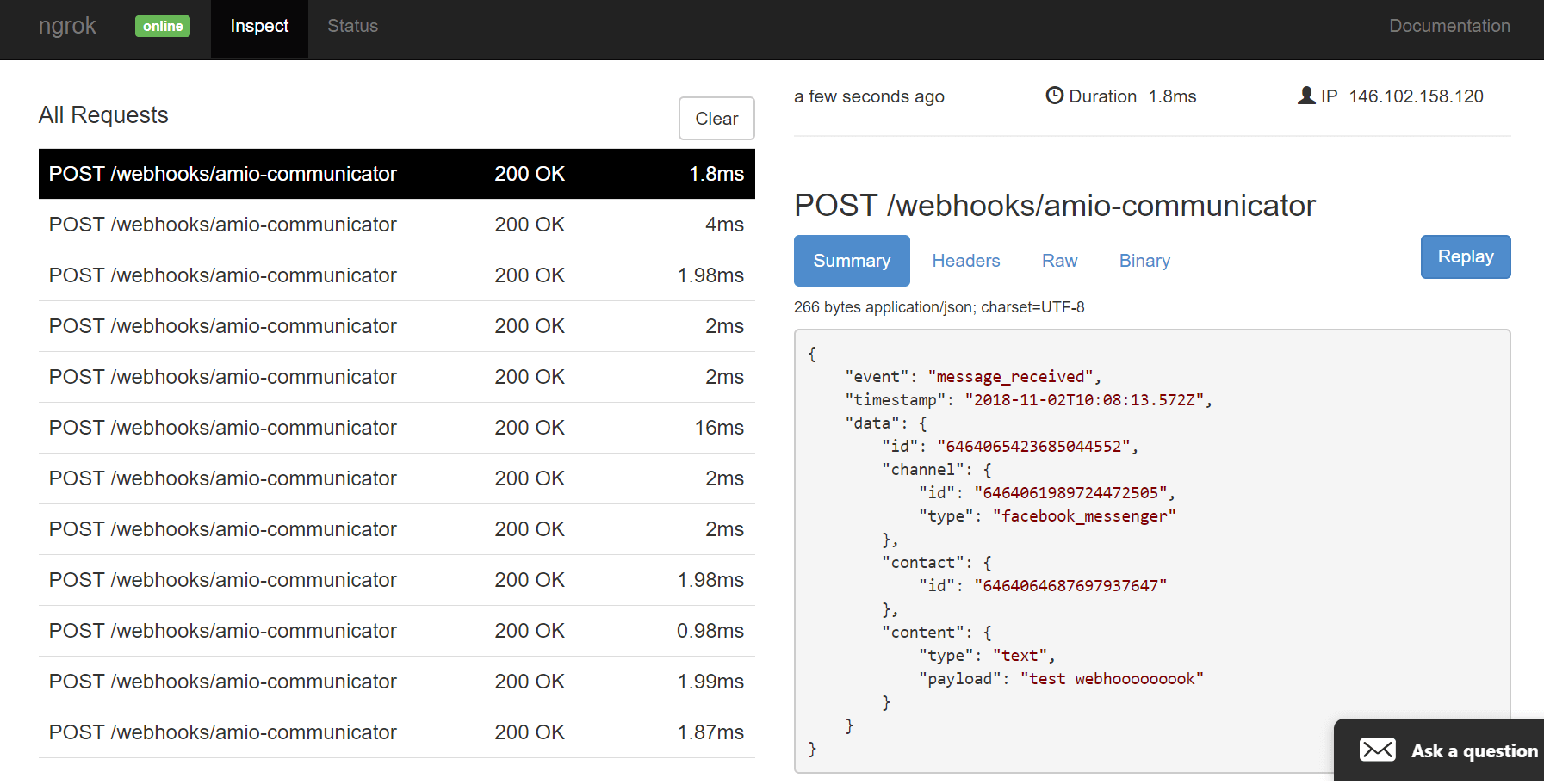Click the user icon beside IP

click(x=1306, y=96)
